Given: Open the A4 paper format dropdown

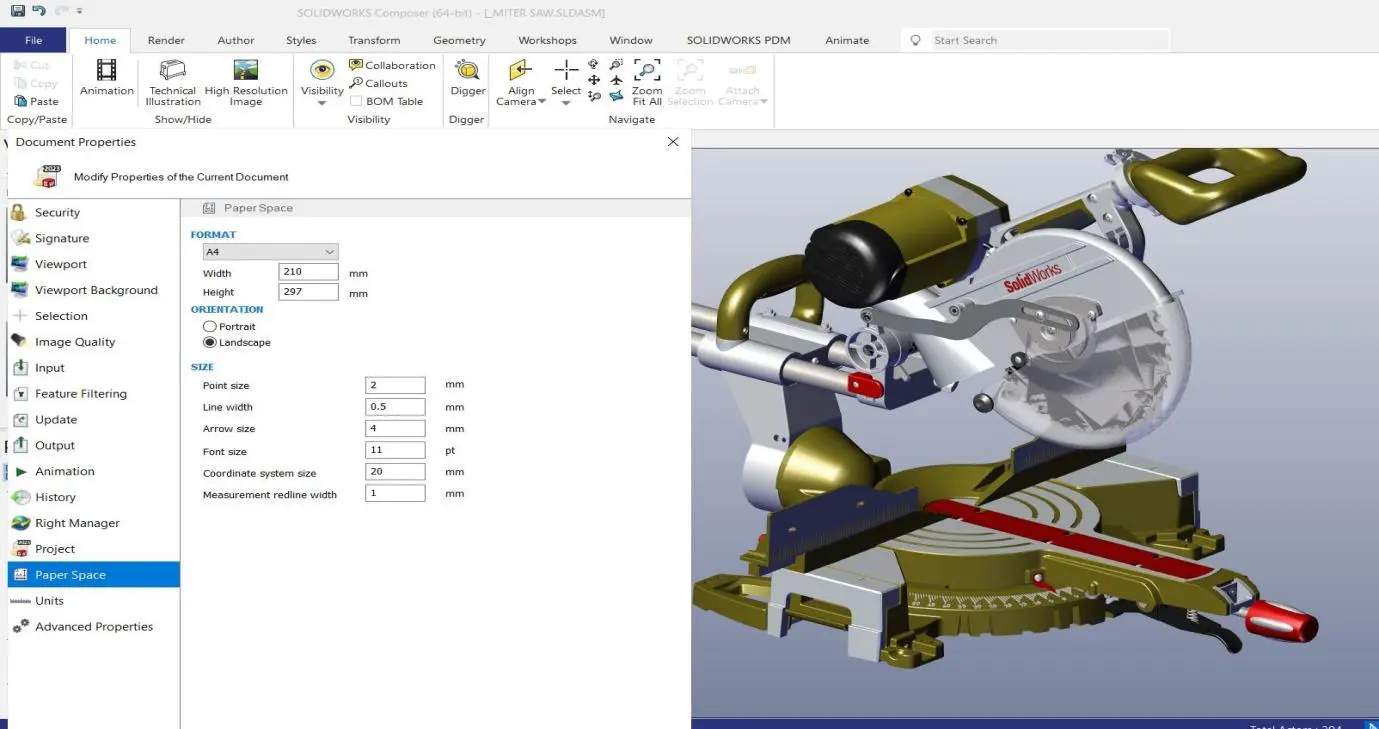Looking at the screenshot, I should pyautogui.click(x=270, y=252).
